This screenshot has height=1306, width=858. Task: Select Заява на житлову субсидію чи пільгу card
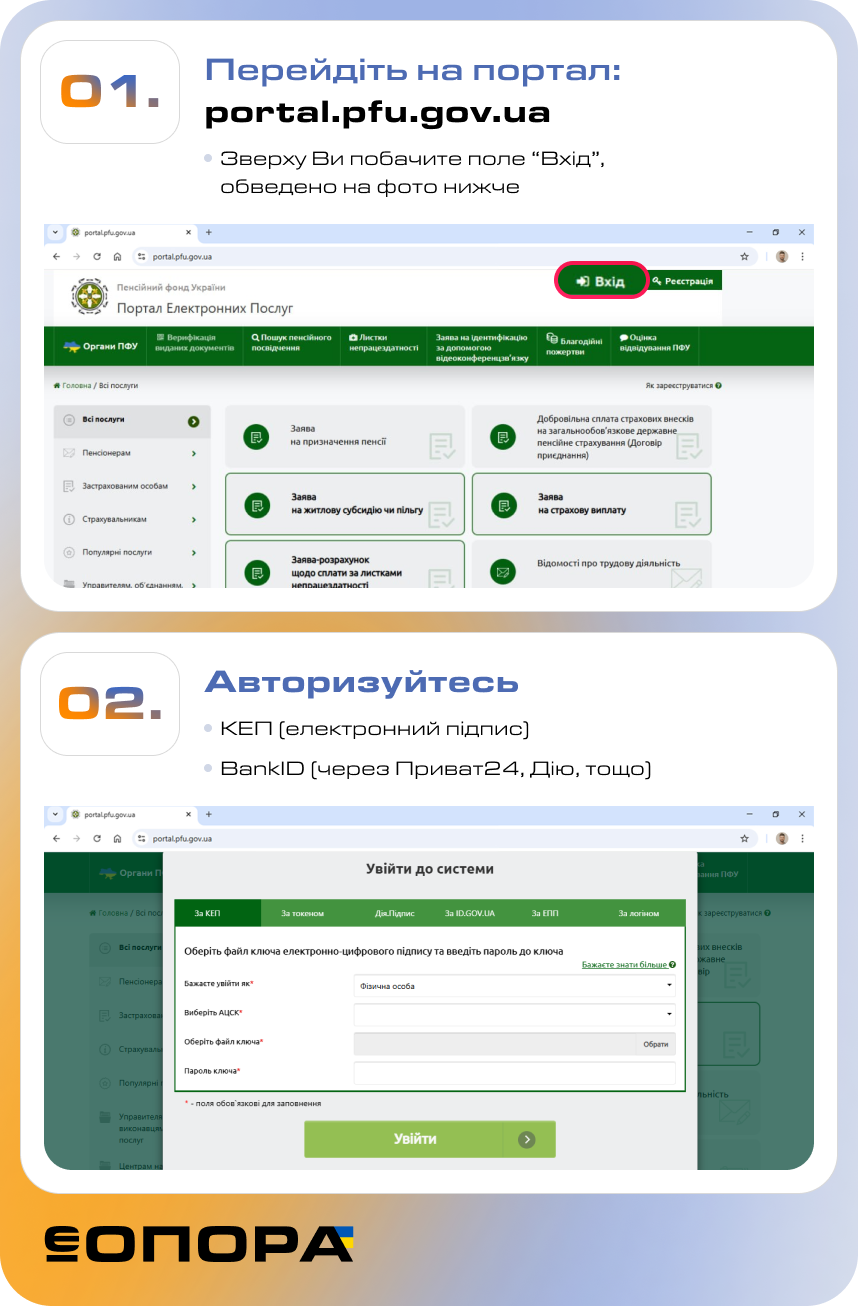coord(345,504)
